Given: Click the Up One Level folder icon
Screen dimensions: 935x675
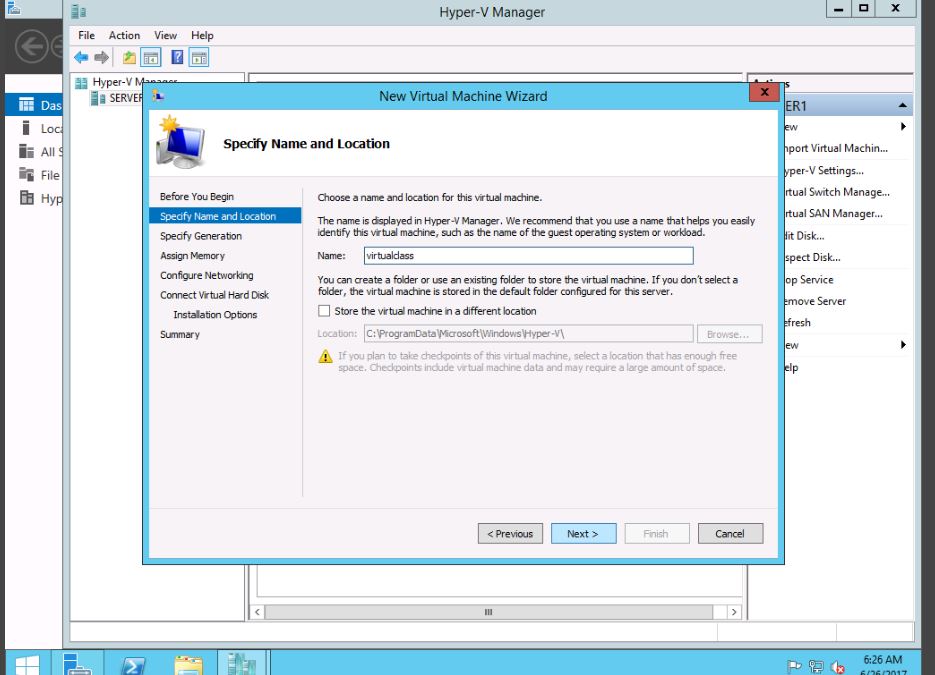Looking at the screenshot, I should coord(129,58).
